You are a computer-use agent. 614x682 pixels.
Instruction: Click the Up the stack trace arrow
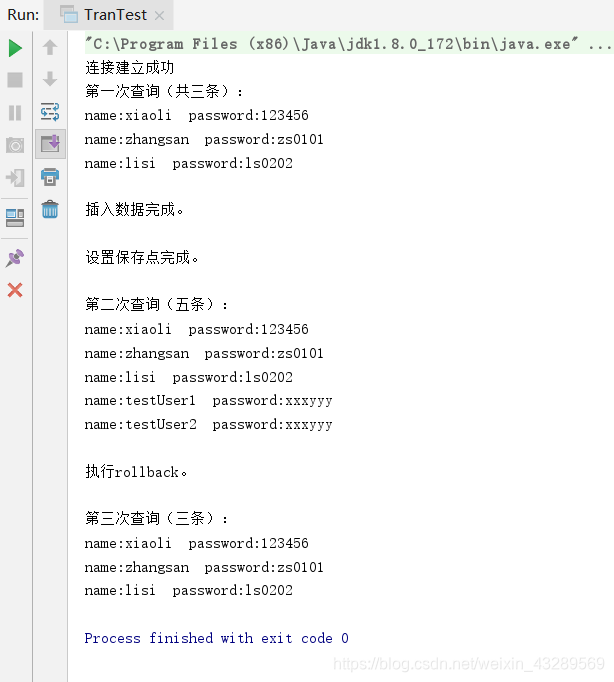pyautogui.click(x=50, y=47)
